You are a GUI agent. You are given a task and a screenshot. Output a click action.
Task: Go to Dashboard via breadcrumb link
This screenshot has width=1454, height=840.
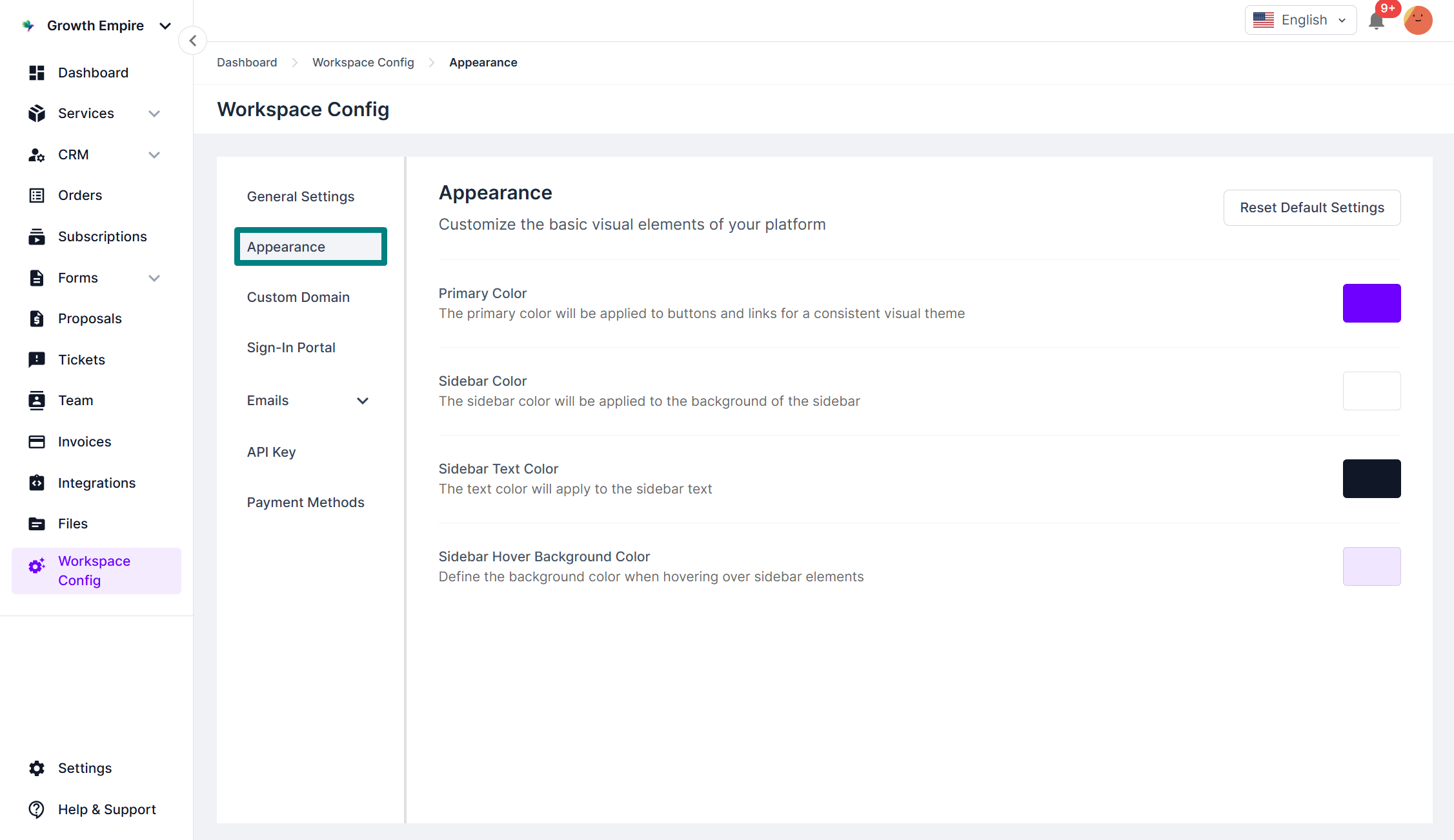(x=247, y=63)
